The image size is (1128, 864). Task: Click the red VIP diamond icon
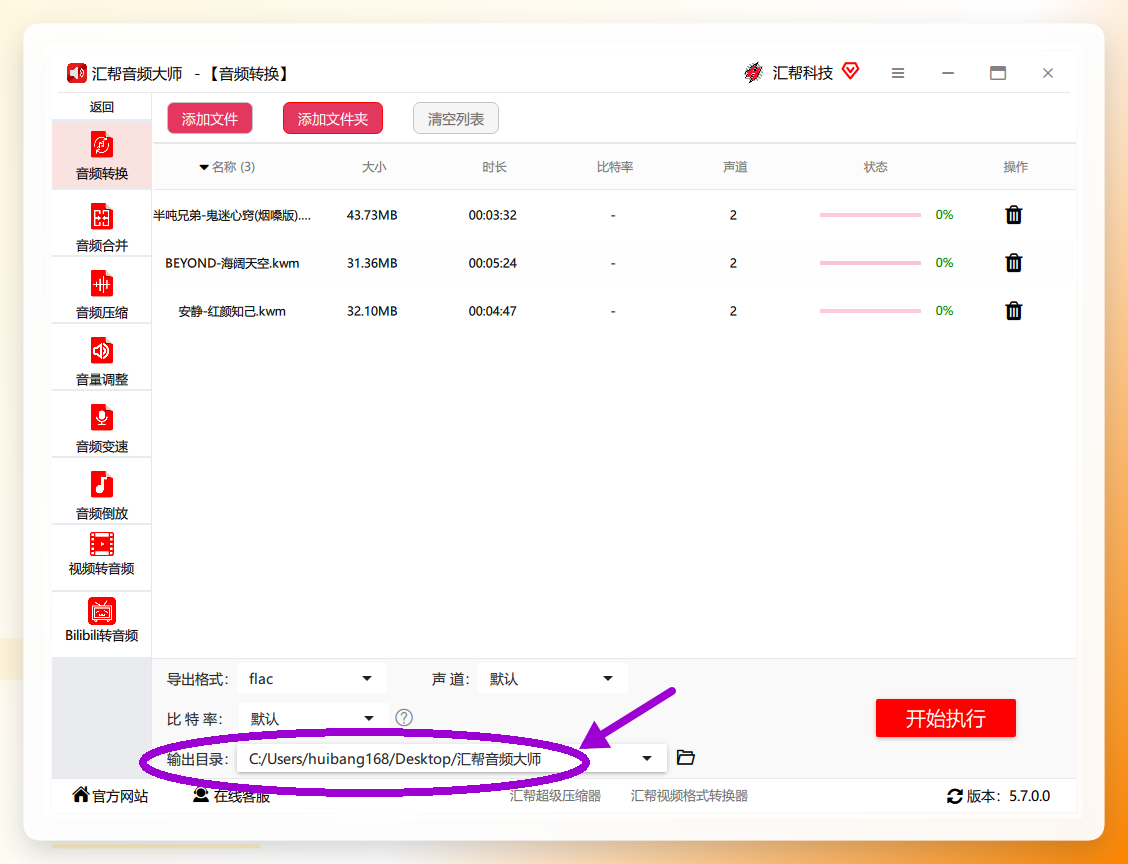850,71
